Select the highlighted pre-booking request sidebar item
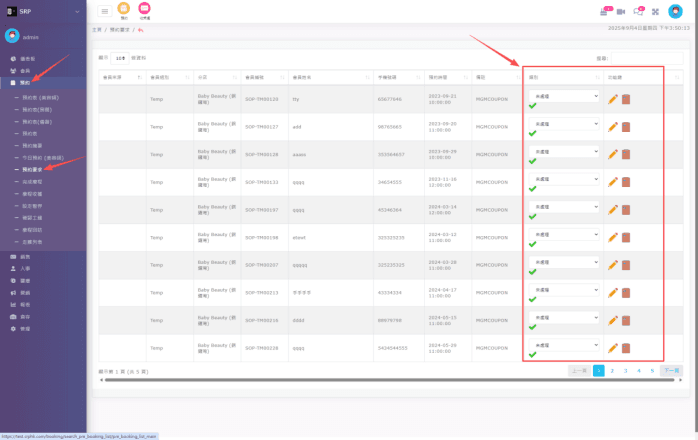 click(x=33, y=170)
